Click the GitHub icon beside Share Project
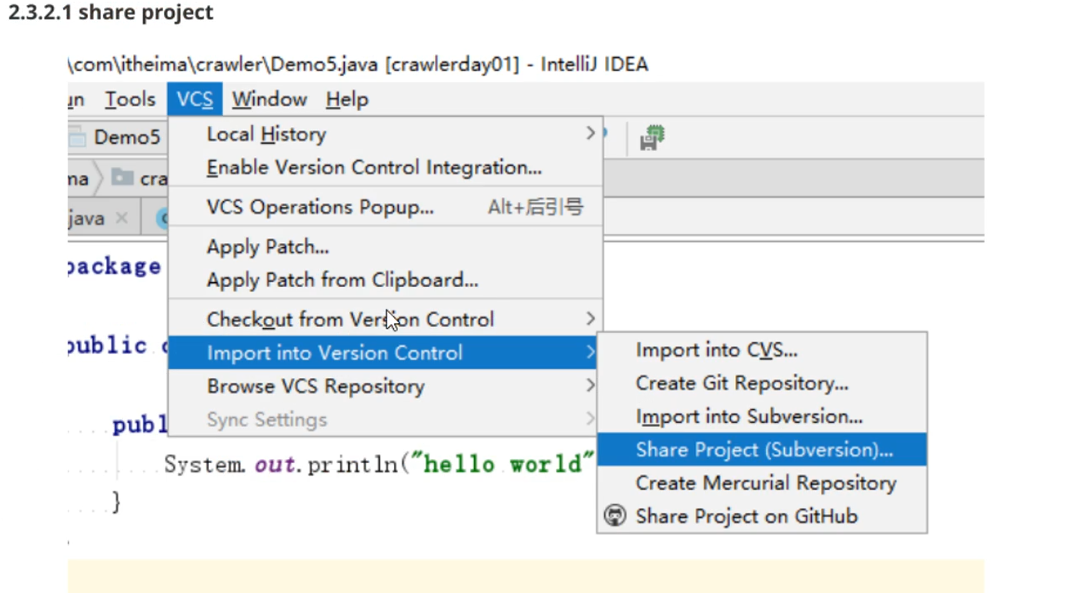The height and width of the screenshot is (593, 1072). (615, 516)
